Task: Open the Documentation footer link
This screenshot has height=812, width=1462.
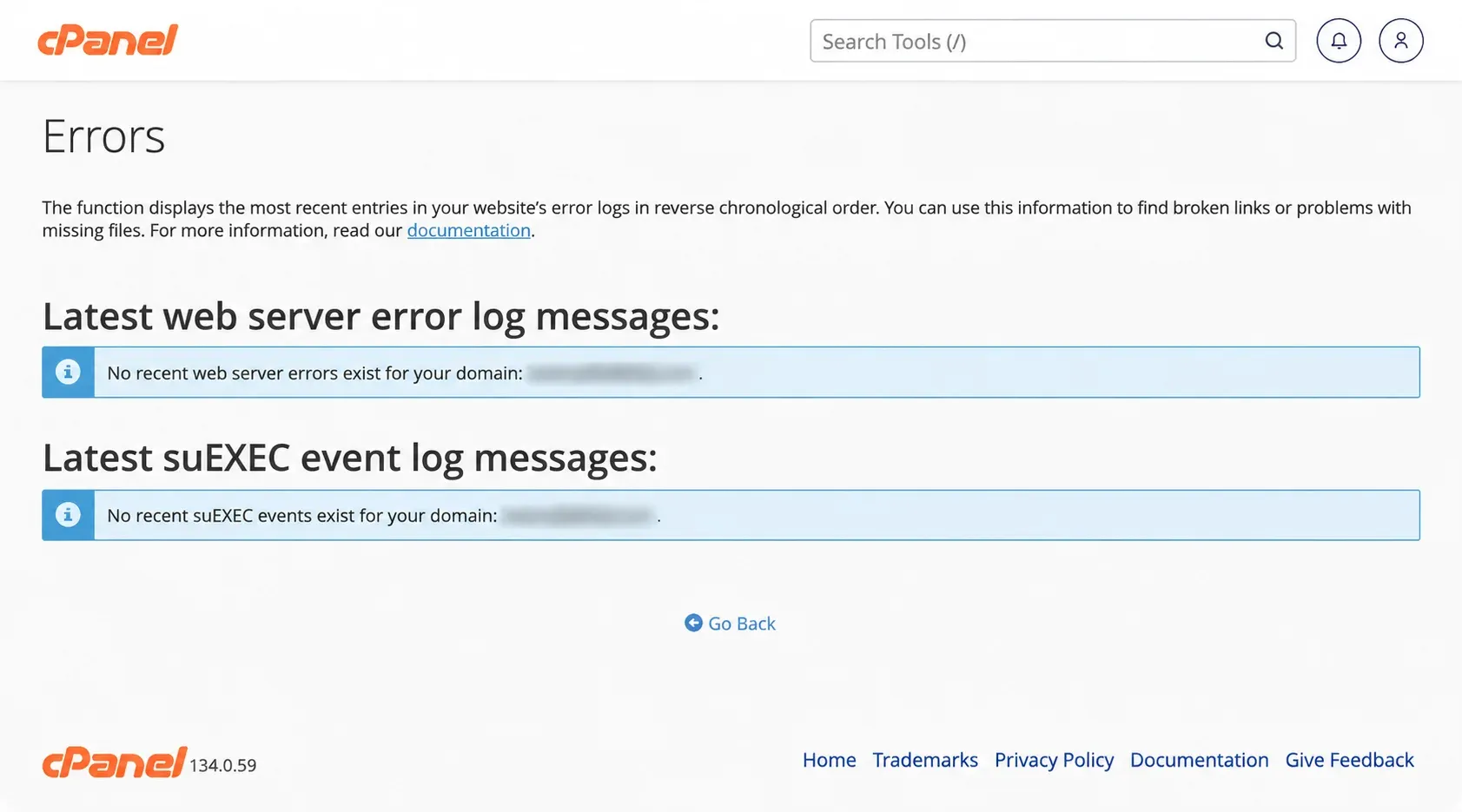Action: coord(1199,760)
